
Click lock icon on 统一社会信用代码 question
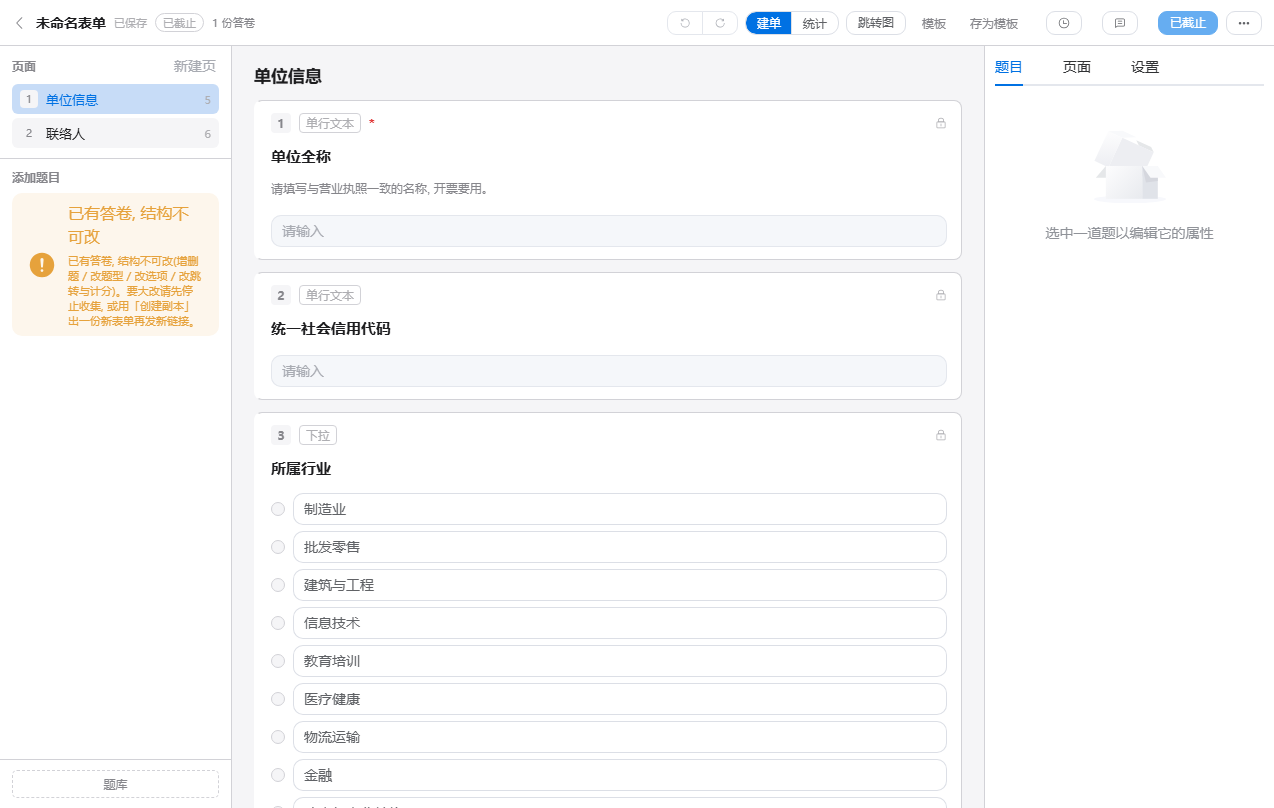pos(941,295)
